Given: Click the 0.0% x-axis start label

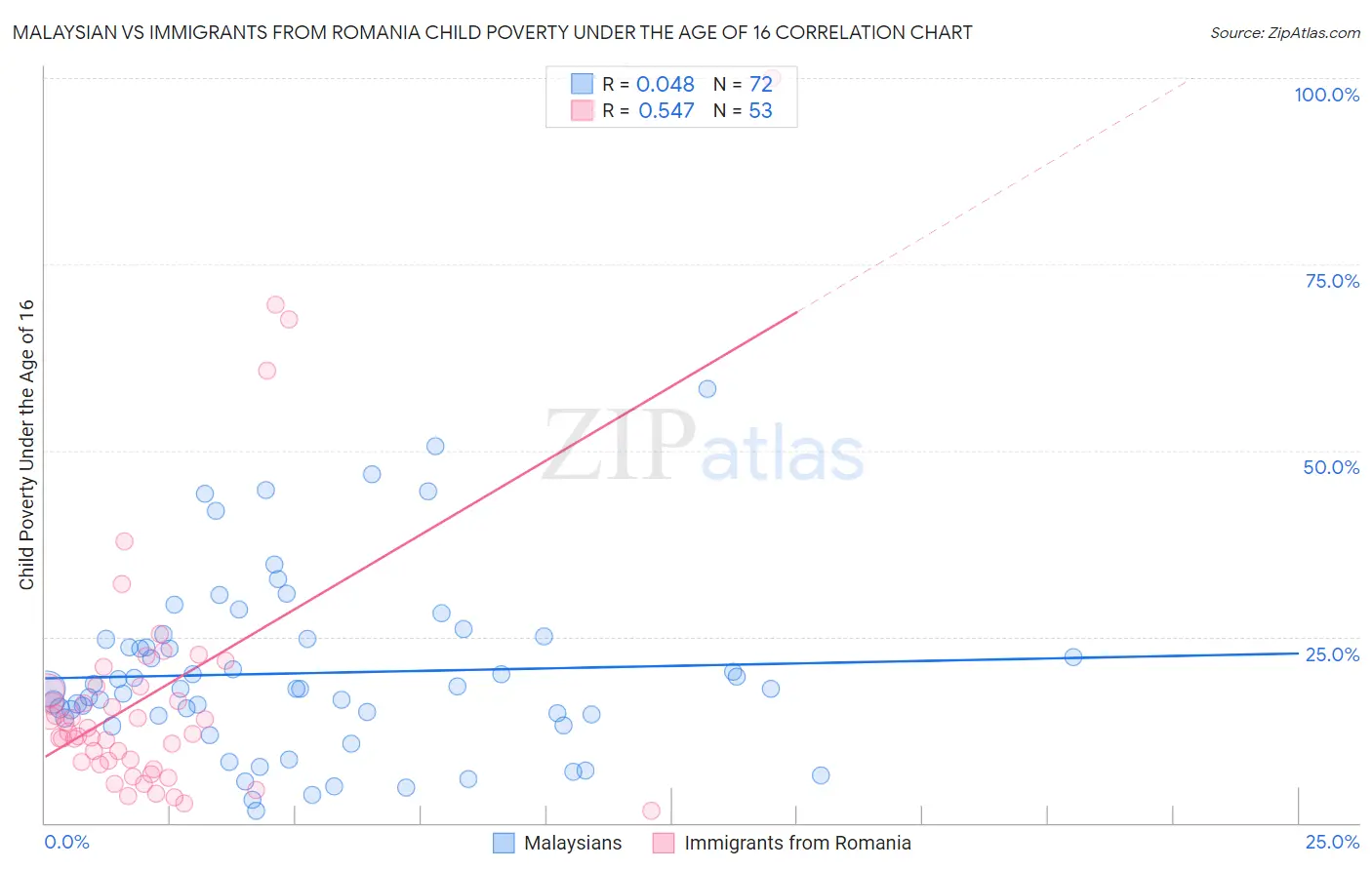Looking at the screenshot, I should click(66, 842).
